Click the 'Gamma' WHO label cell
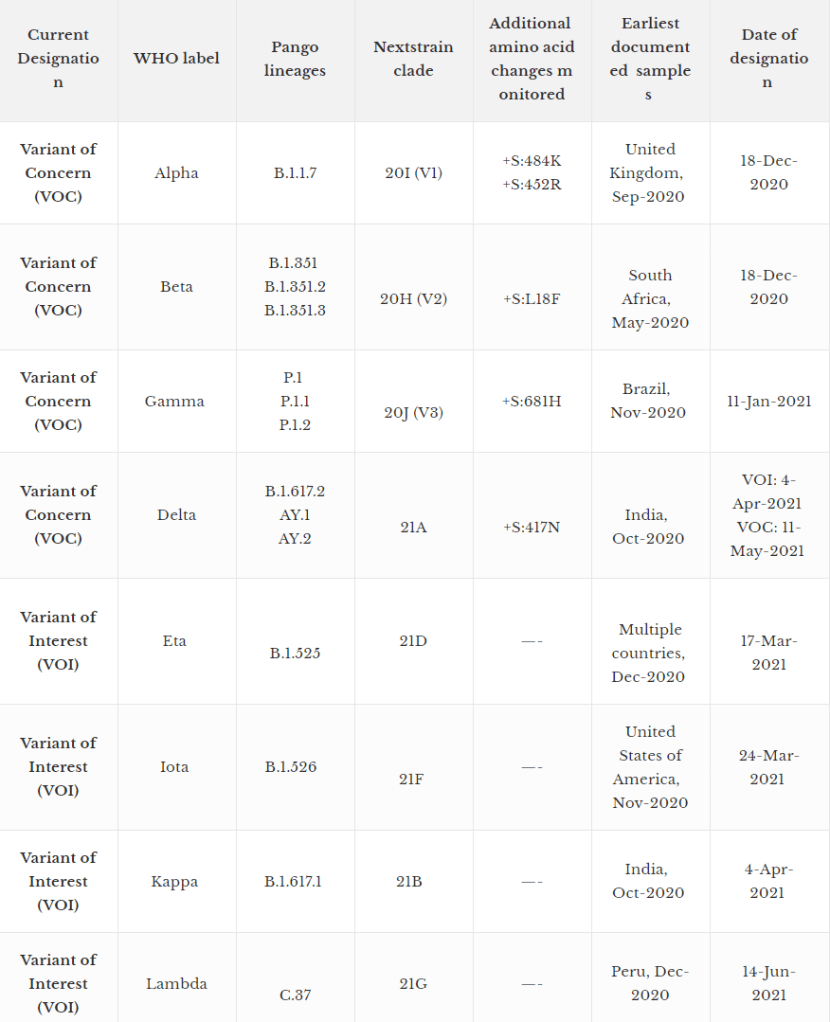This screenshot has height=1022, width=830. click(176, 401)
